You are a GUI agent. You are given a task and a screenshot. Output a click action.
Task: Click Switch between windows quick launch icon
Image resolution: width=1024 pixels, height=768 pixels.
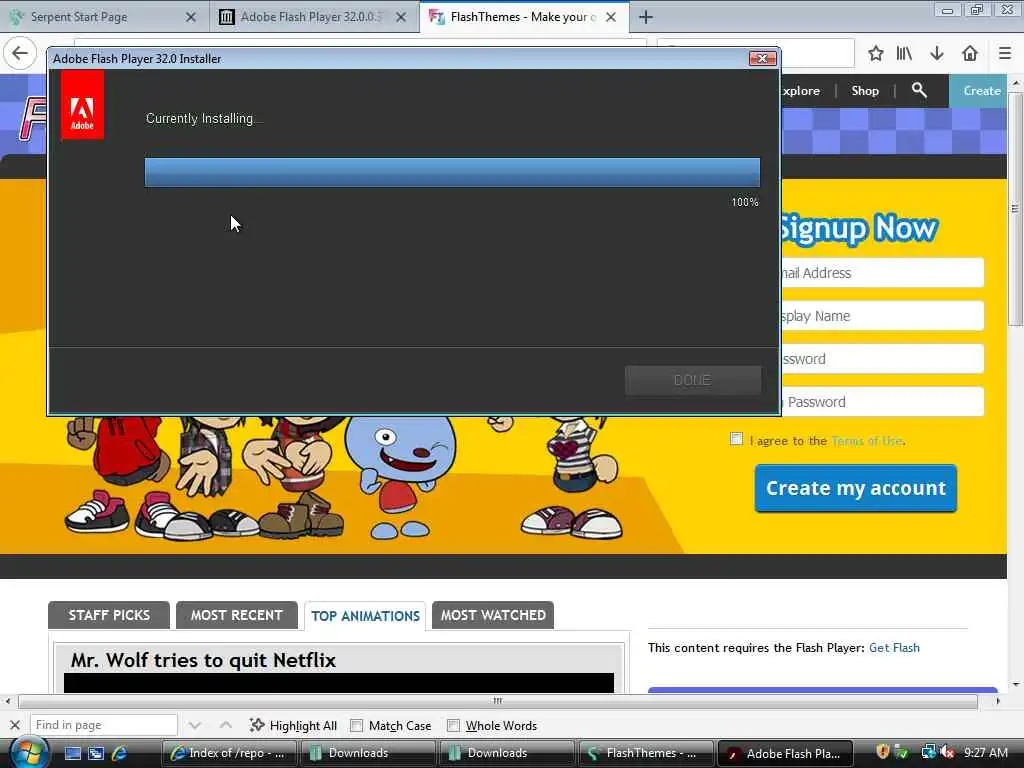coord(96,754)
